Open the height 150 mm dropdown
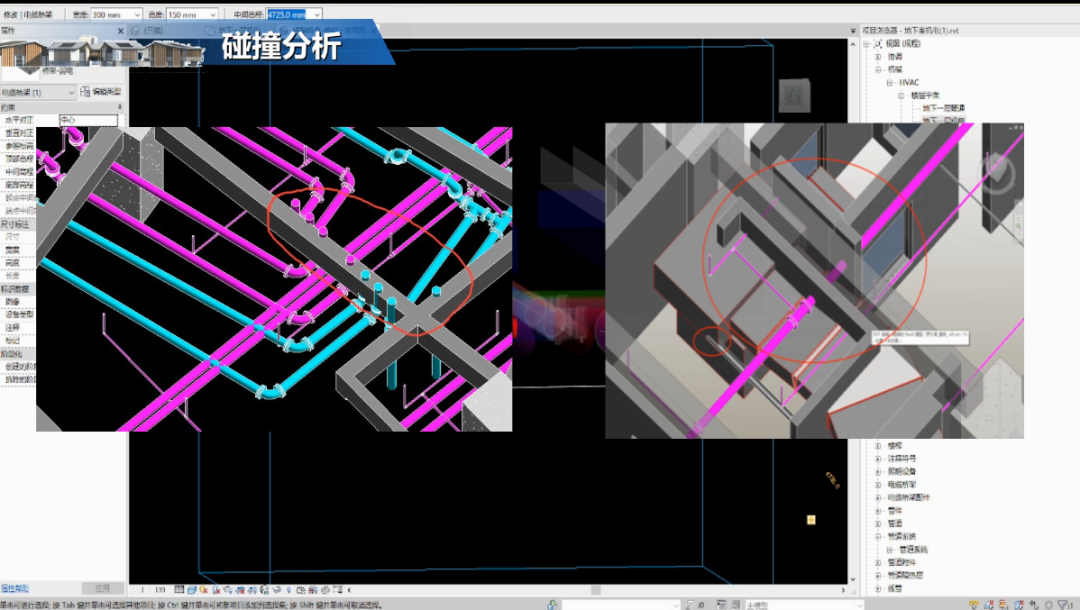Image resolution: width=1080 pixels, height=610 pixels. (212, 15)
